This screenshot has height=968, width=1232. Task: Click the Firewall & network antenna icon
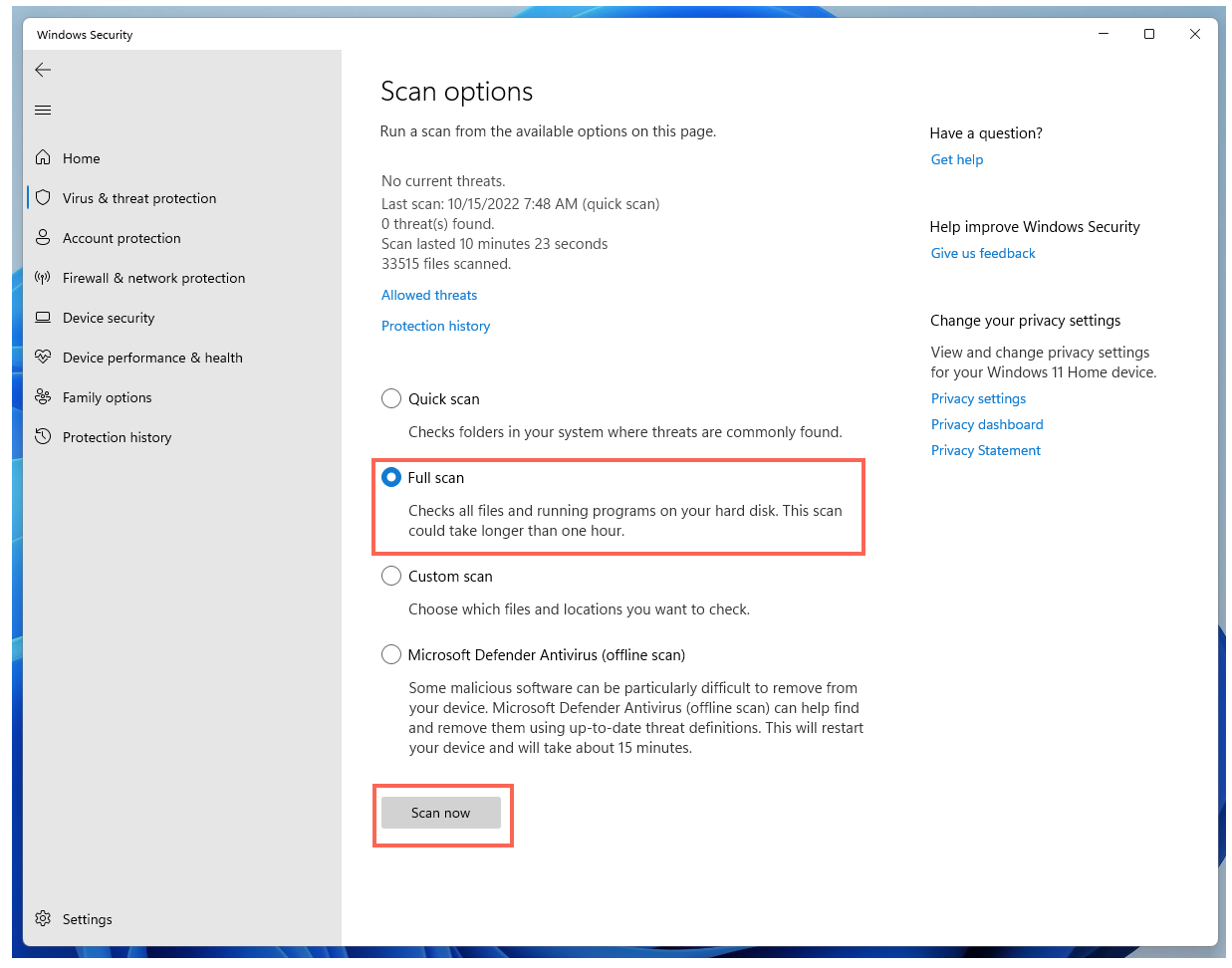43,277
